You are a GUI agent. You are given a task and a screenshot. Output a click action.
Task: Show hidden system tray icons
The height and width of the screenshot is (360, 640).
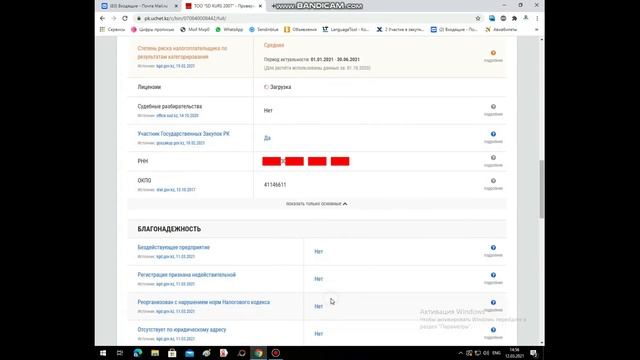tap(460, 353)
